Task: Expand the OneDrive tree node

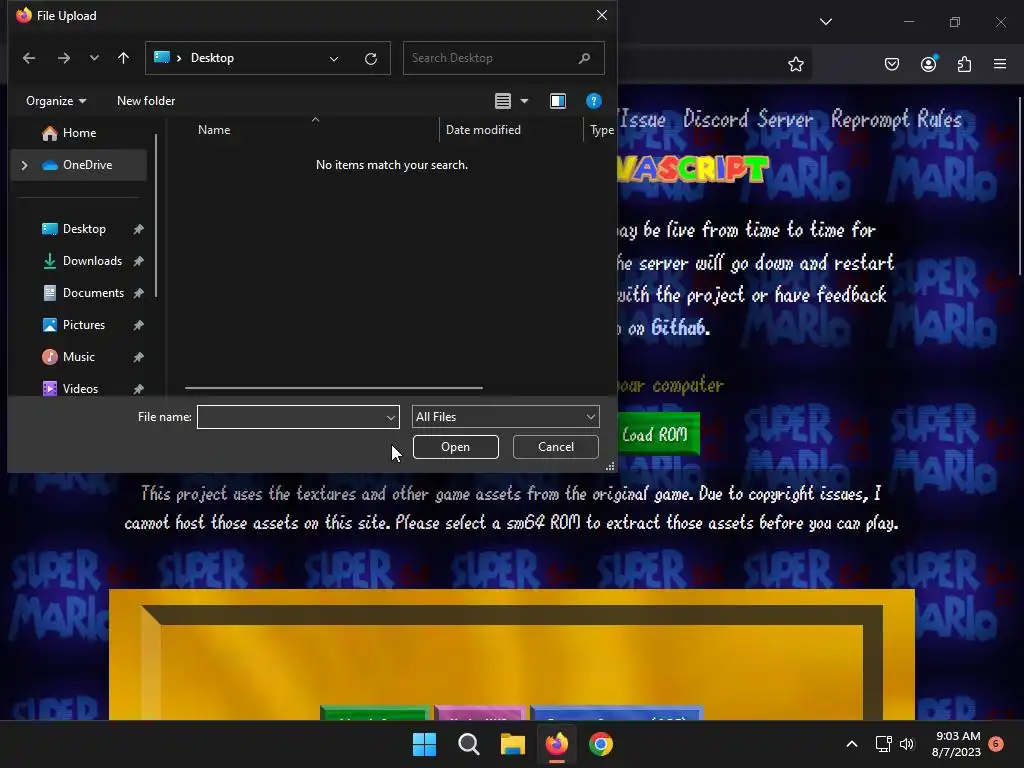Action: (x=24, y=165)
